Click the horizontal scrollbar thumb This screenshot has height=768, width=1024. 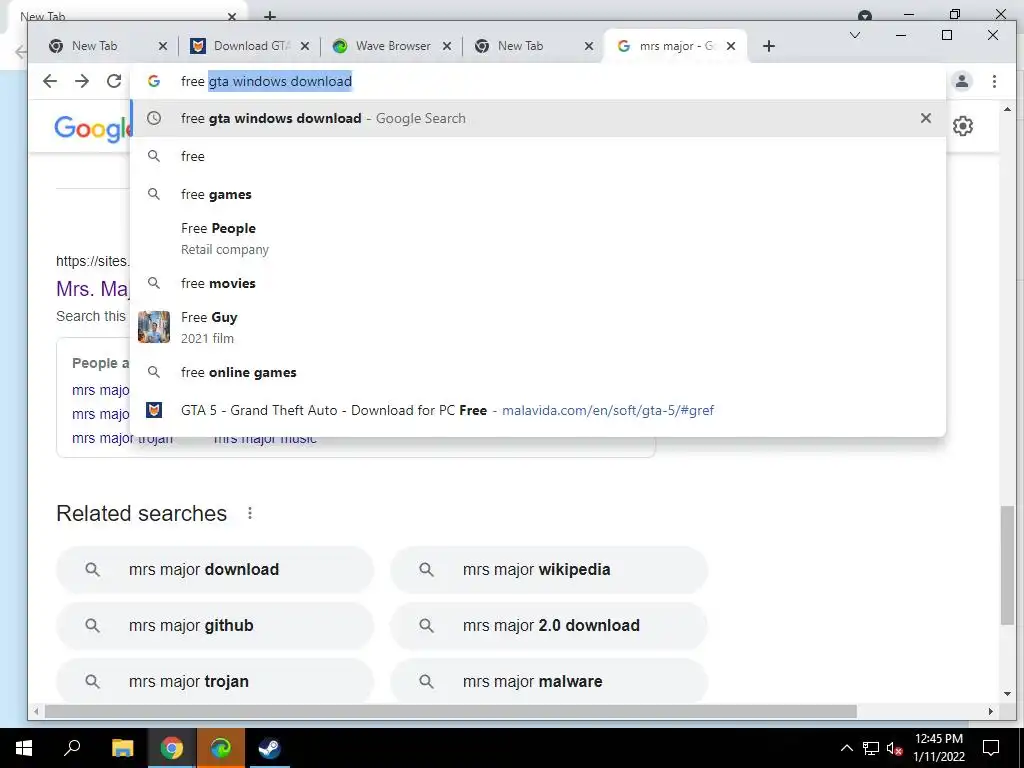tap(451, 711)
